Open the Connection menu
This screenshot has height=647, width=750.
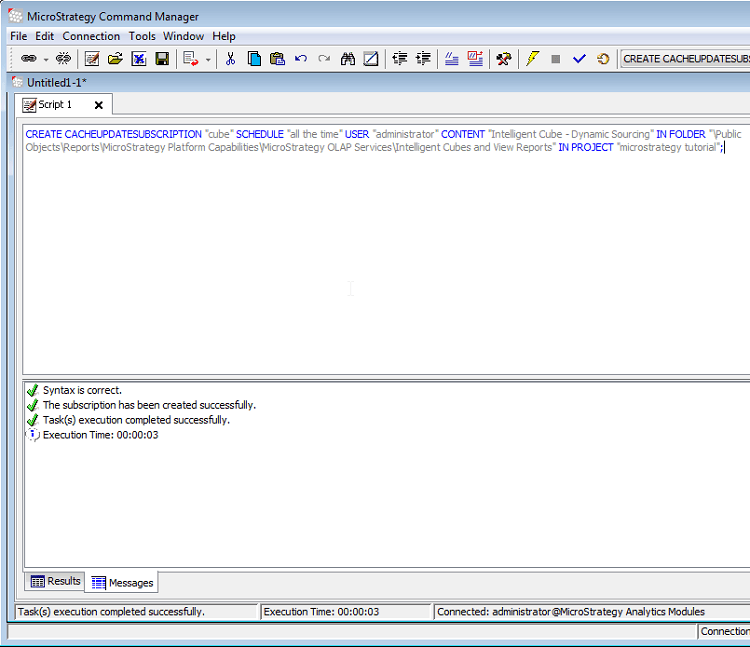tap(91, 36)
